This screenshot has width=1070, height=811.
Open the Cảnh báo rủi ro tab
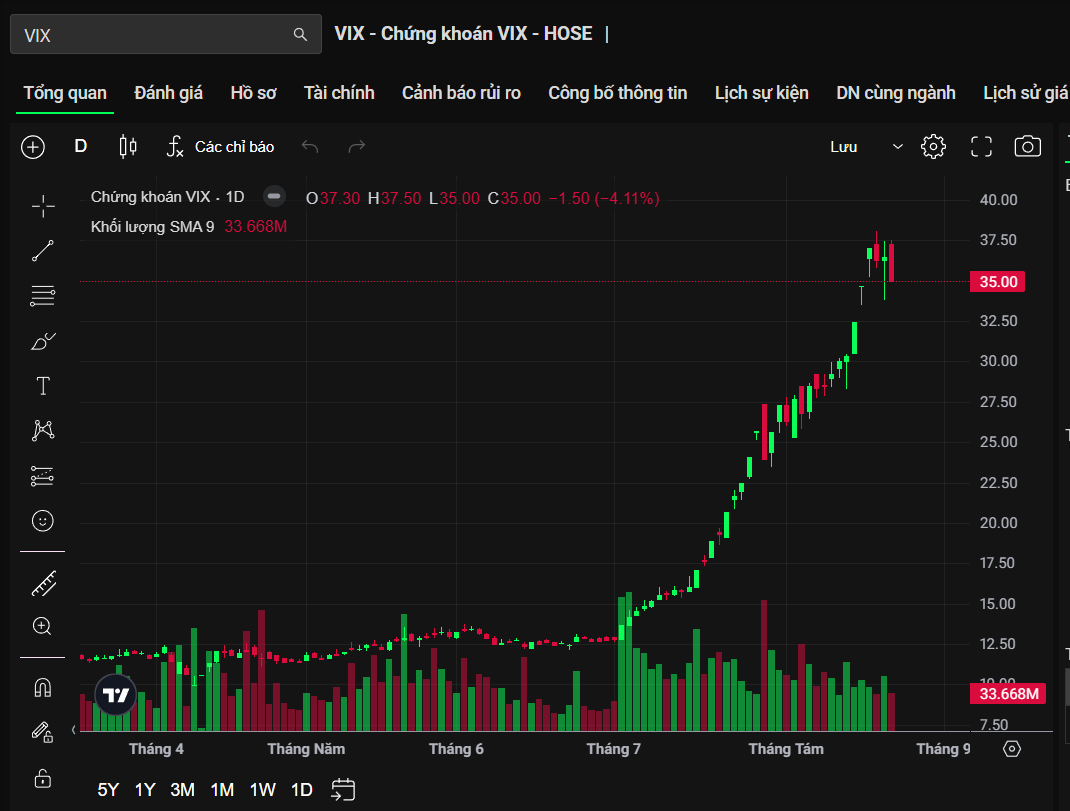click(x=461, y=93)
